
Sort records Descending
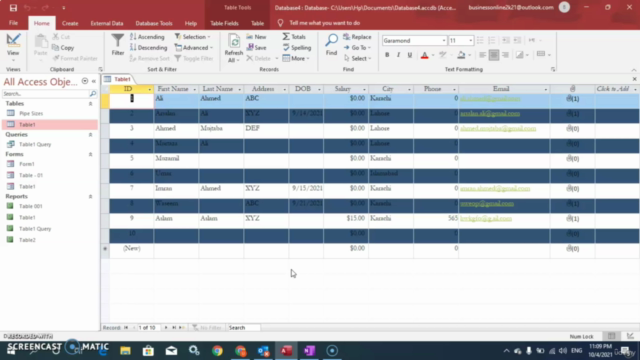149,48
